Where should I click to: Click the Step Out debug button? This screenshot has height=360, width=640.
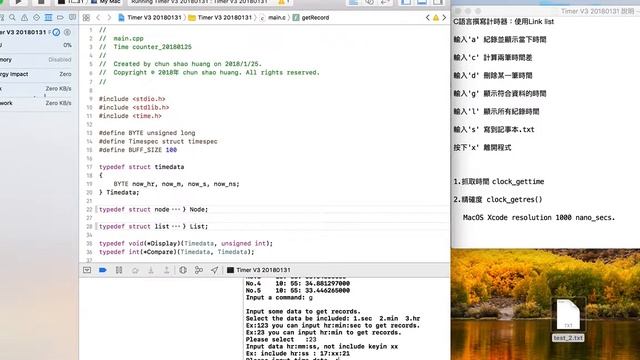coord(167,270)
